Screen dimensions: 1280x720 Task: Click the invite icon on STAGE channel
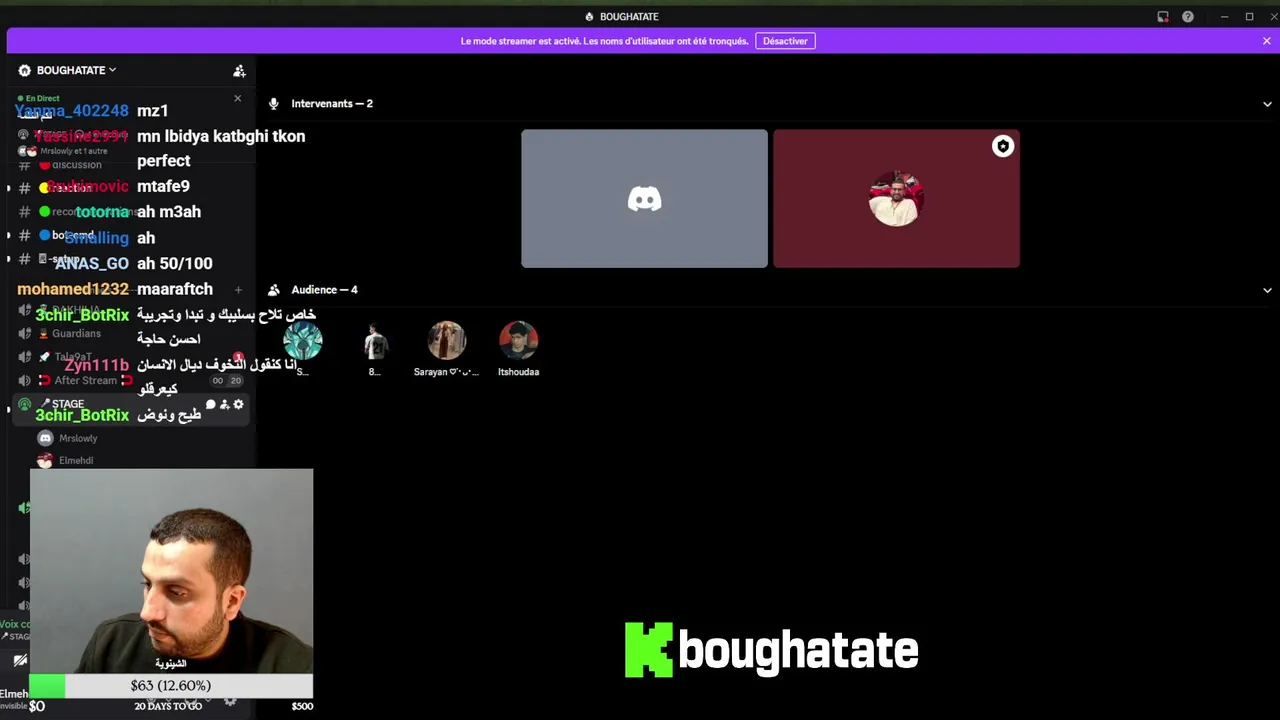(224, 404)
